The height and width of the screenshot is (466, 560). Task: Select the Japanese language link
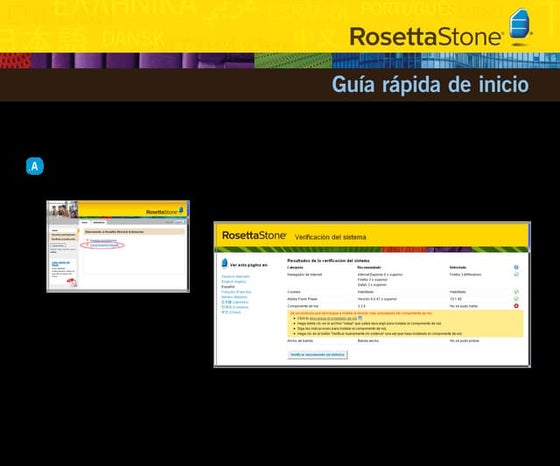(235, 302)
